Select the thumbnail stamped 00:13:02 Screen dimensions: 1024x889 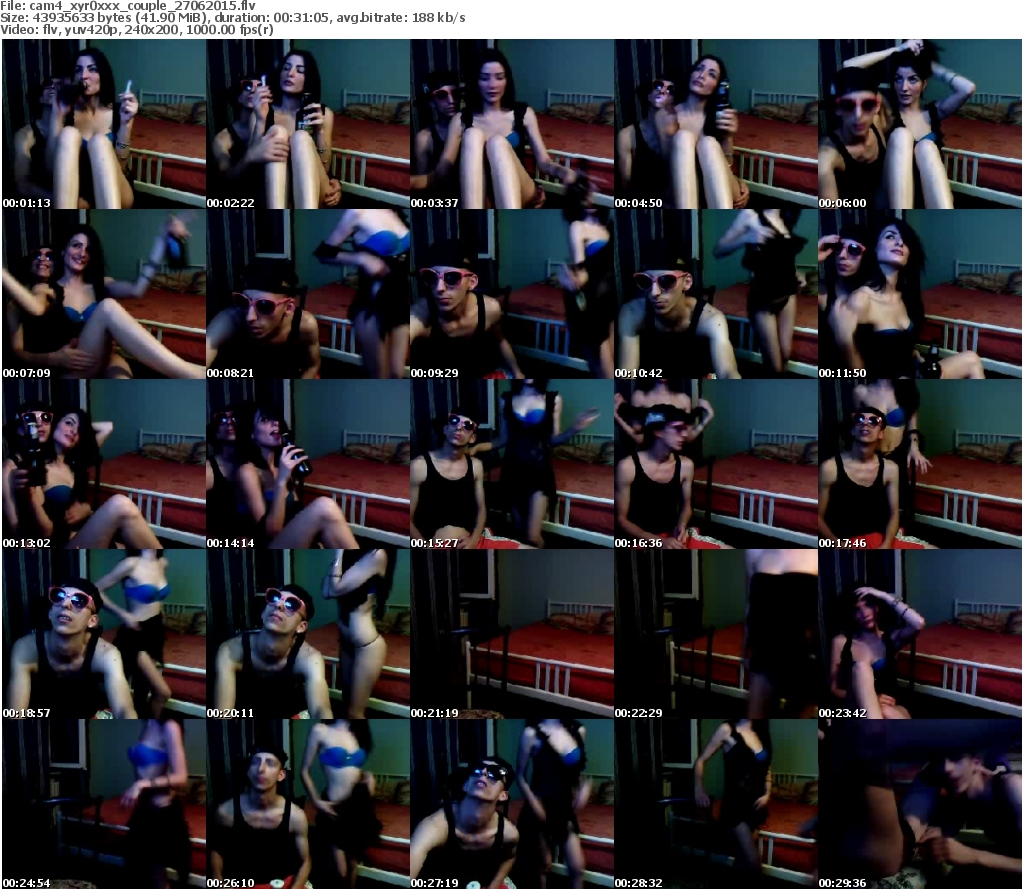[x=104, y=464]
